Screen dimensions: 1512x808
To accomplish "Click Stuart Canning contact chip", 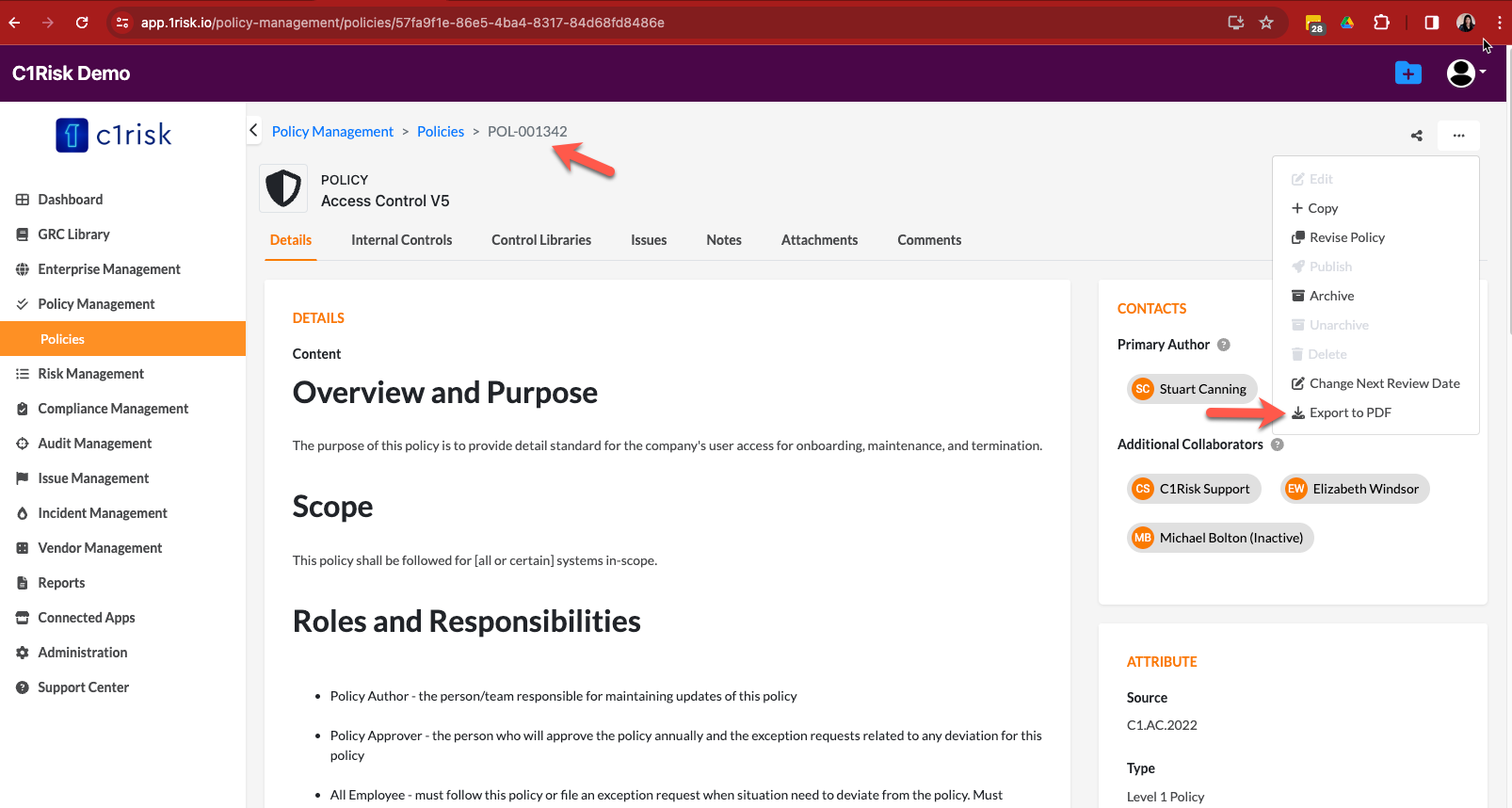I will point(1192,389).
